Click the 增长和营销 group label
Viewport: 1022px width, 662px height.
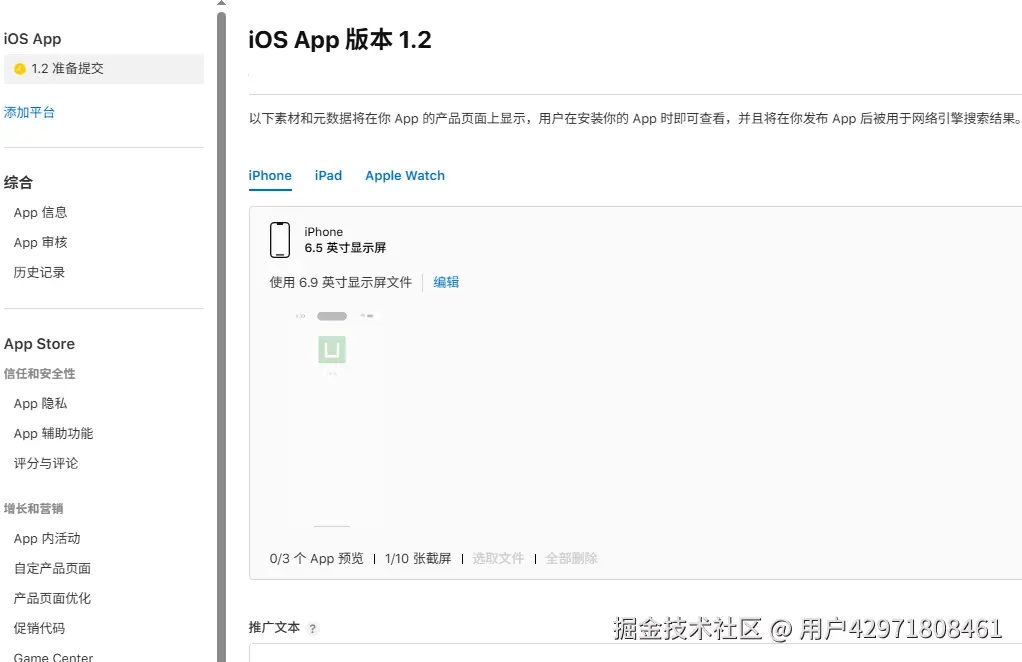point(33,508)
